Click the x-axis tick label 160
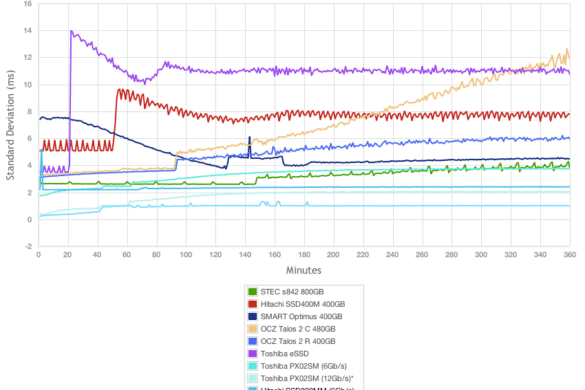 click(274, 255)
